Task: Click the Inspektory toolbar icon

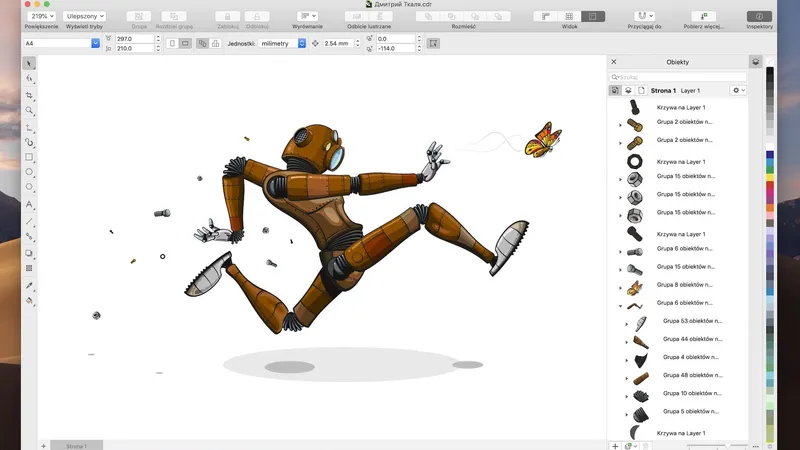Action: click(760, 16)
